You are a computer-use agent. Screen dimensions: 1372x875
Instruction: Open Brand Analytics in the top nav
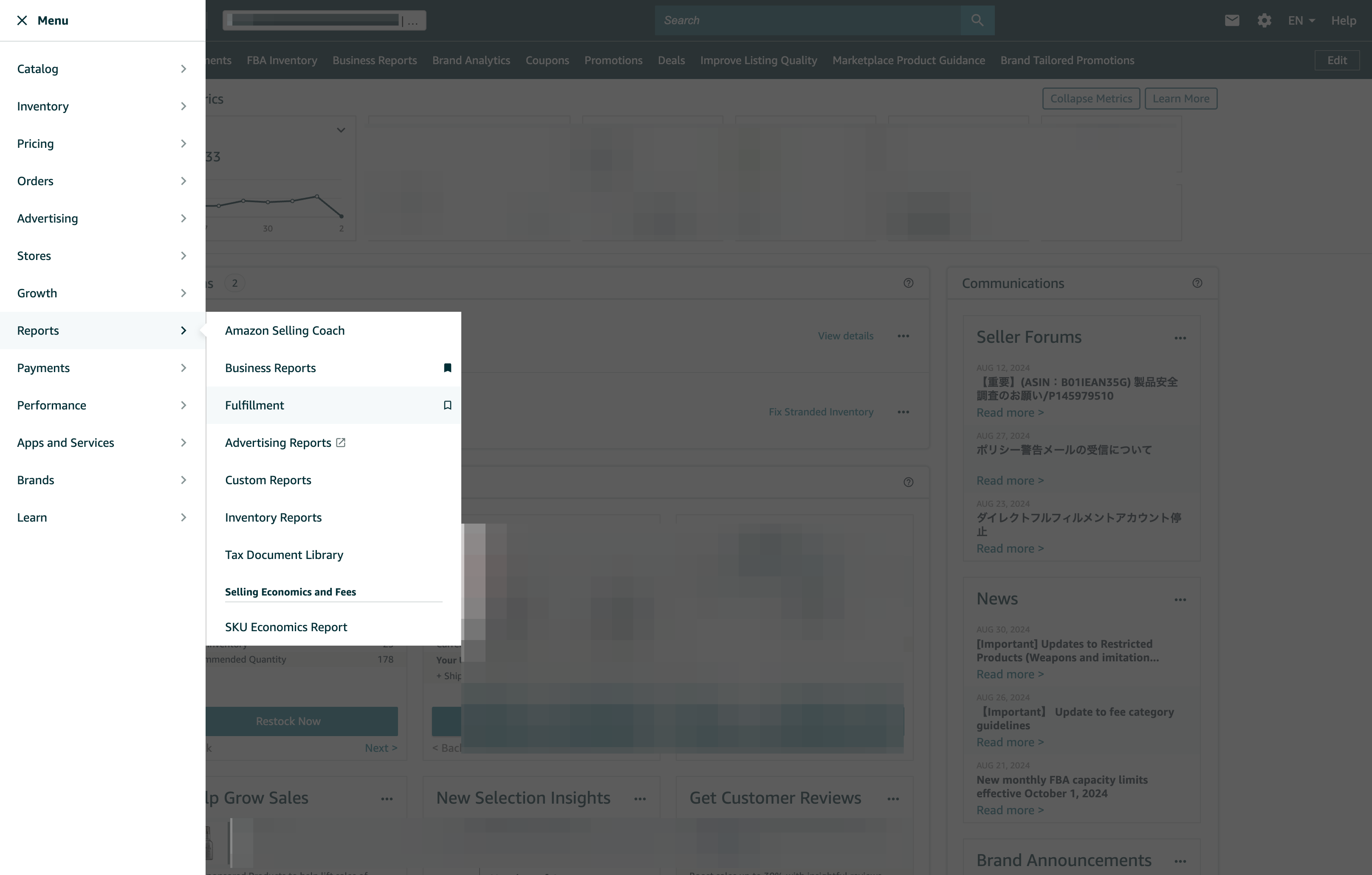click(471, 60)
